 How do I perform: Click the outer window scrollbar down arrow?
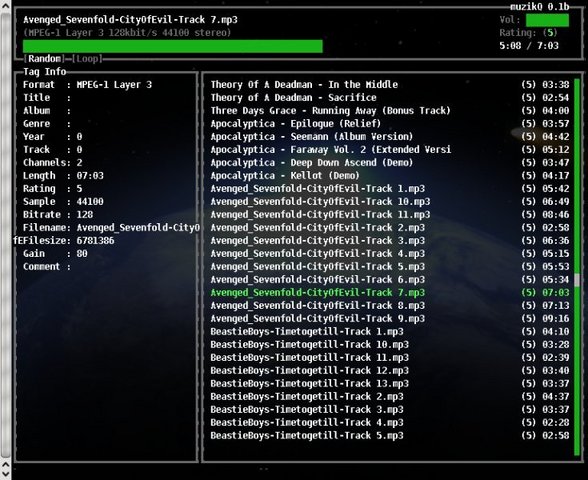pyautogui.click(x=6, y=474)
